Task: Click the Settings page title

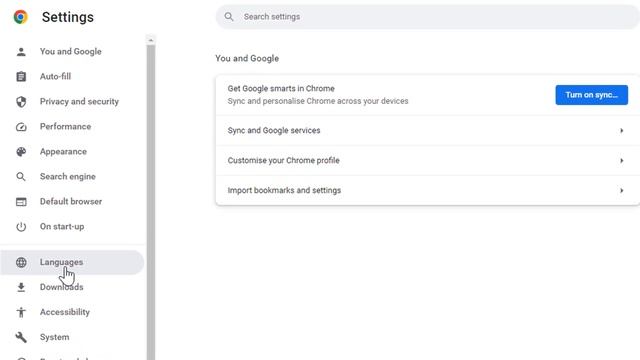Action: pos(68,17)
